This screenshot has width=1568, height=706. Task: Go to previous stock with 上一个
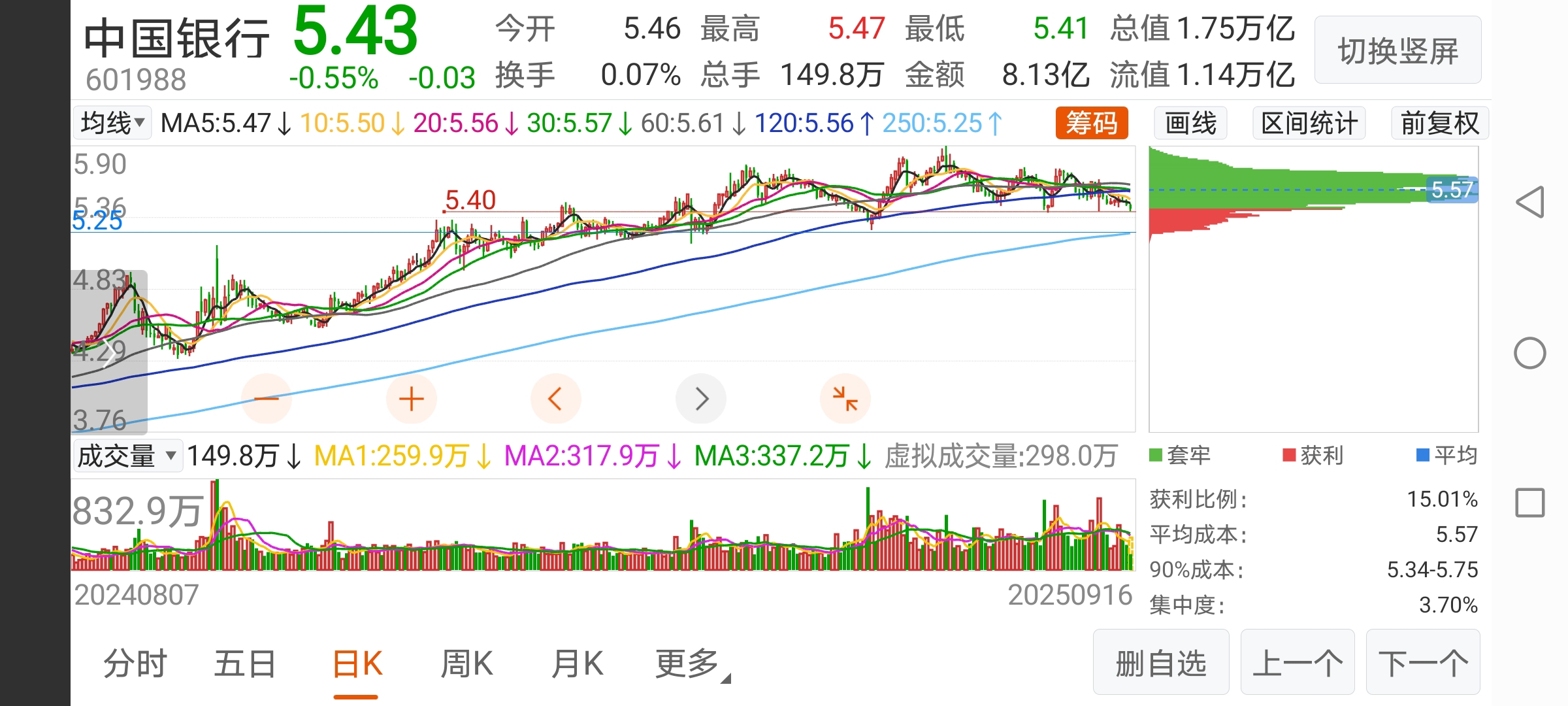(x=1298, y=662)
